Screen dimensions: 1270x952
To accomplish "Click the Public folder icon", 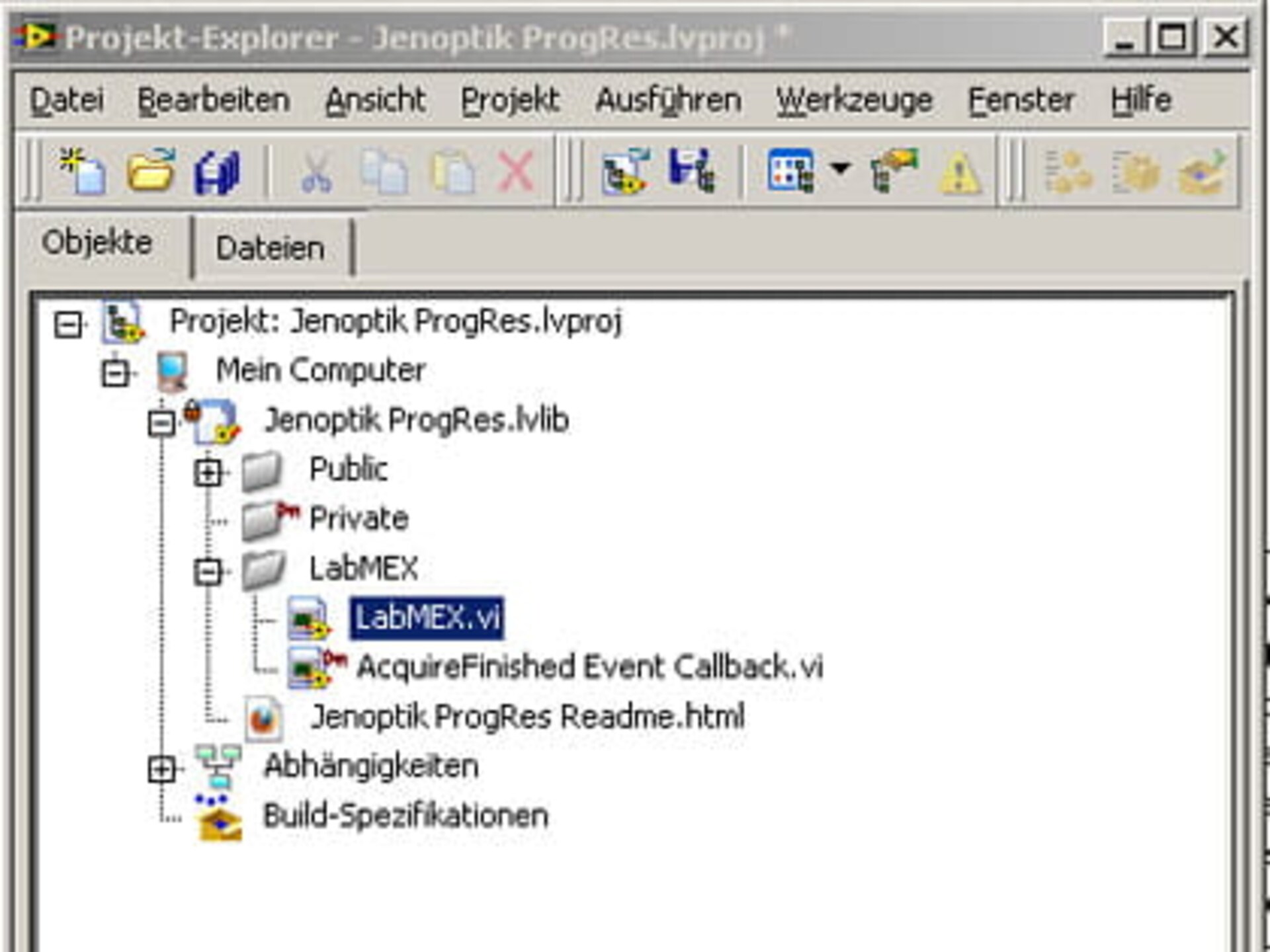I will coord(262,471).
